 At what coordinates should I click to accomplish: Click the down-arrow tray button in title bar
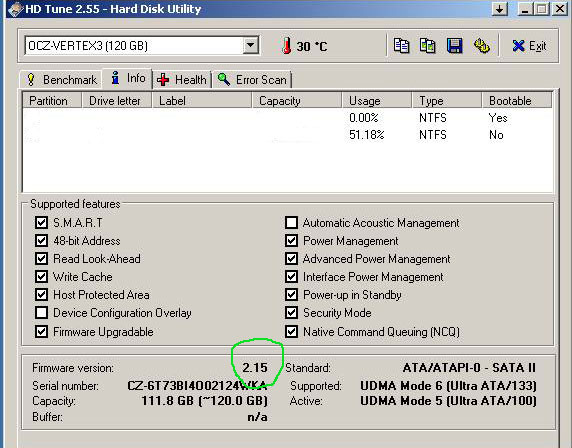pos(499,9)
